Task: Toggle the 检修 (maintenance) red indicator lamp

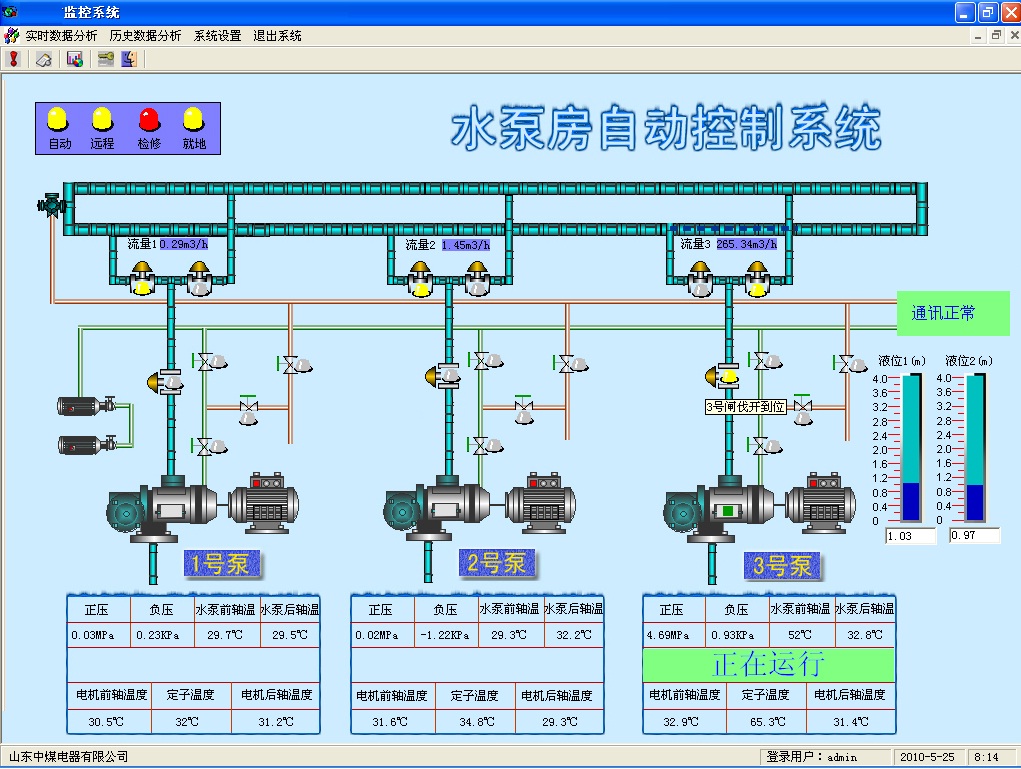Action: click(x=149, y=120)
